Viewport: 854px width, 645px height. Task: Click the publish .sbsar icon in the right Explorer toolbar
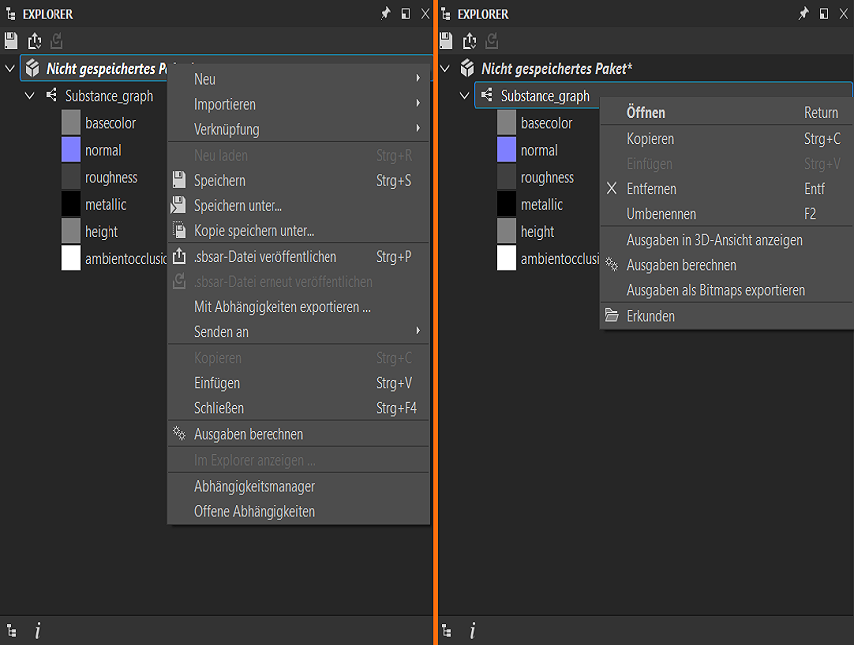click(468, 41)
